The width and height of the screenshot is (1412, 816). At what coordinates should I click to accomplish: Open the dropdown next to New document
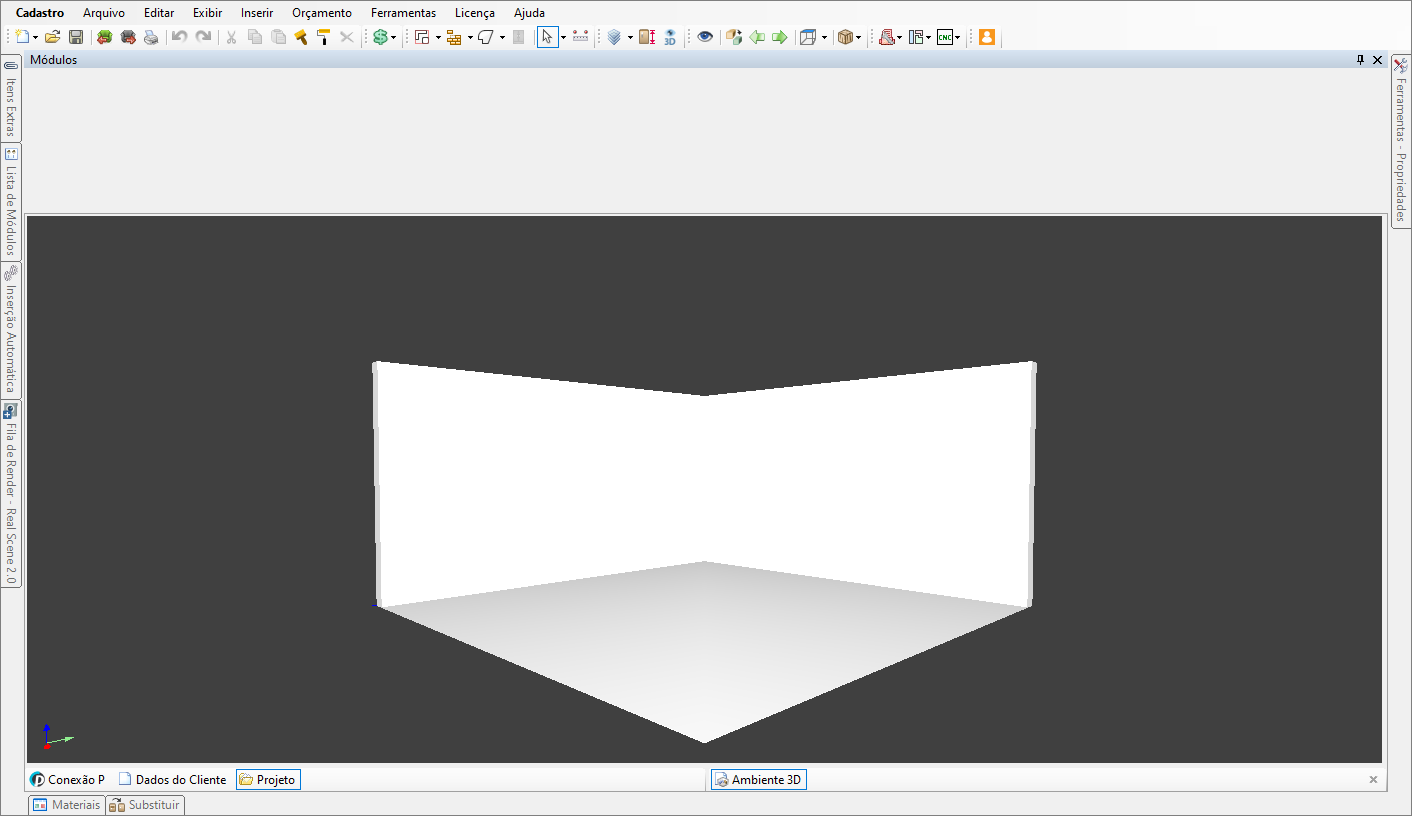pyautogui.click(x=35, y=37)
